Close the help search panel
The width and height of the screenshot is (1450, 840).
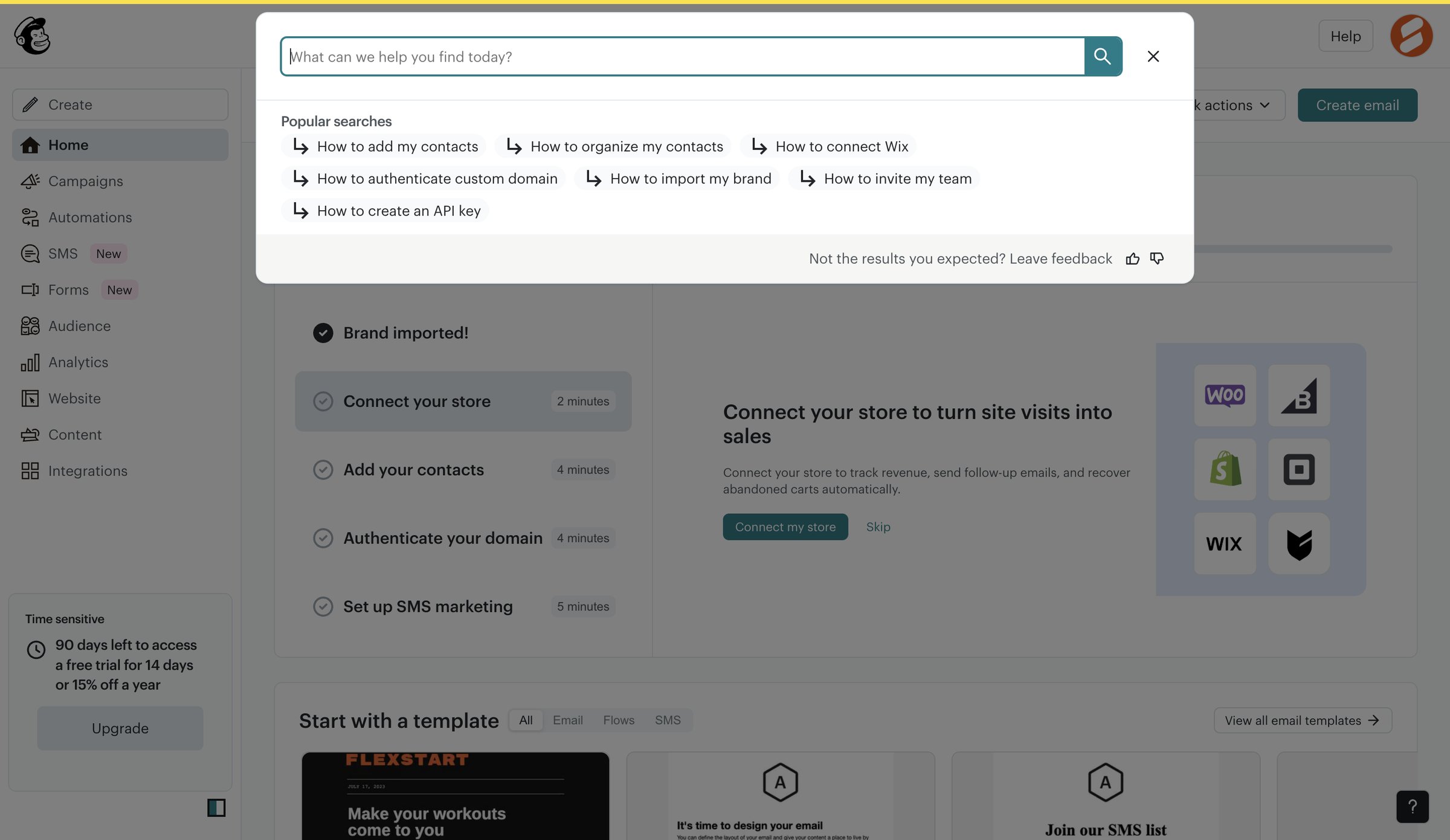pyautogui.click(x=1153, y=56)
